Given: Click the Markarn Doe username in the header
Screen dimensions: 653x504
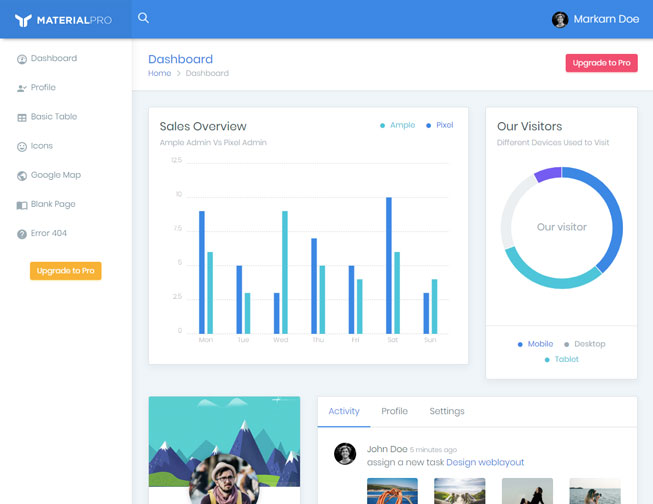Looking at the screenshot, I should pyautogui.click(x=606, y=19).
